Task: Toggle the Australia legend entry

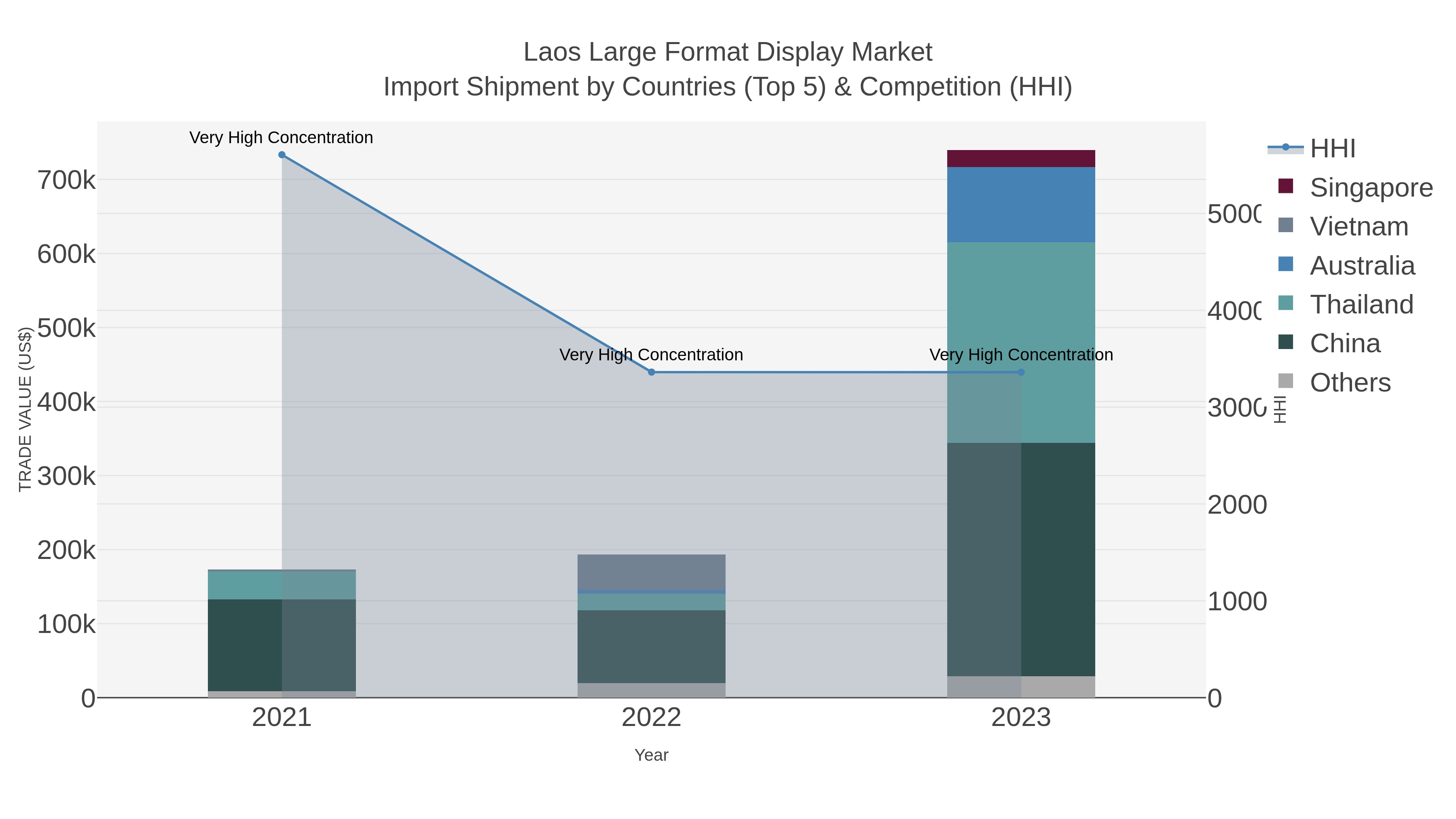Action: (x=1346, y=266)
